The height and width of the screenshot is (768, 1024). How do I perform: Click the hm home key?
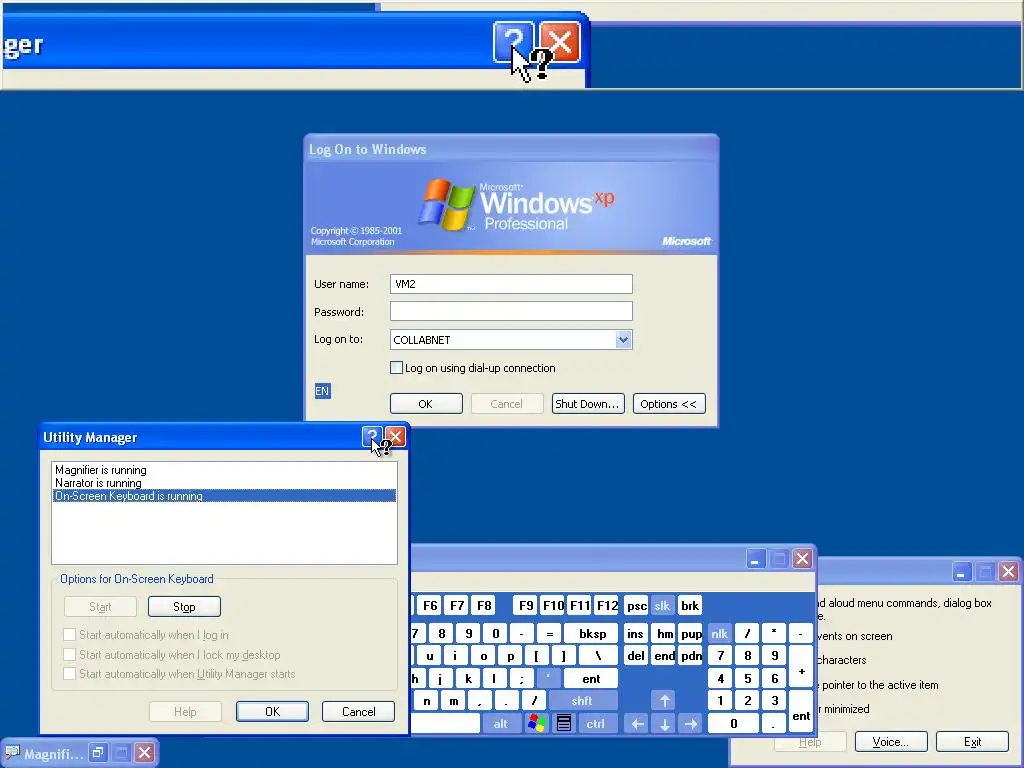pyautogui.click(x=664, y=633)
